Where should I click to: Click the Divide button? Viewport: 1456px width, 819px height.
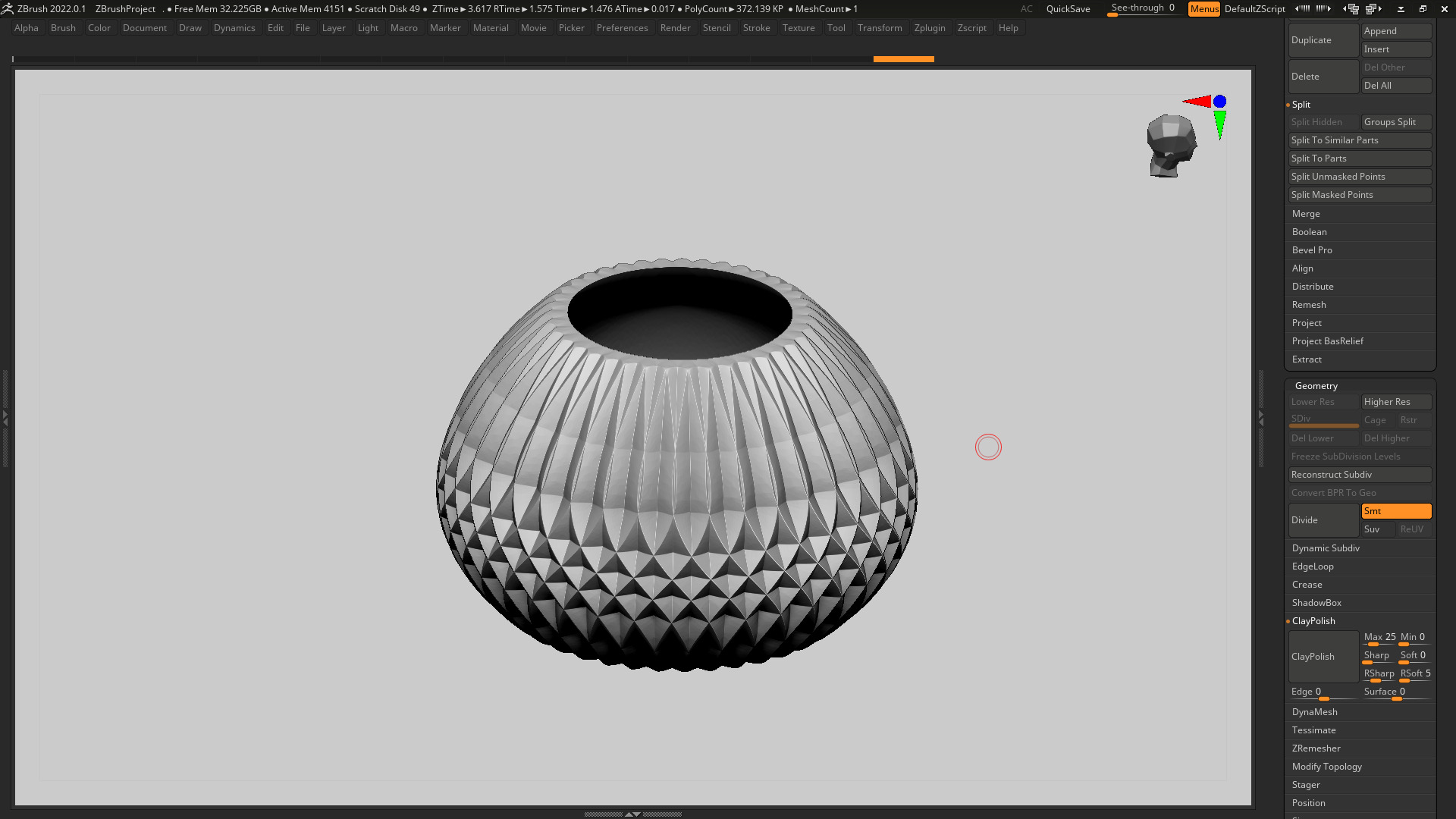(x=1323, y=520)
